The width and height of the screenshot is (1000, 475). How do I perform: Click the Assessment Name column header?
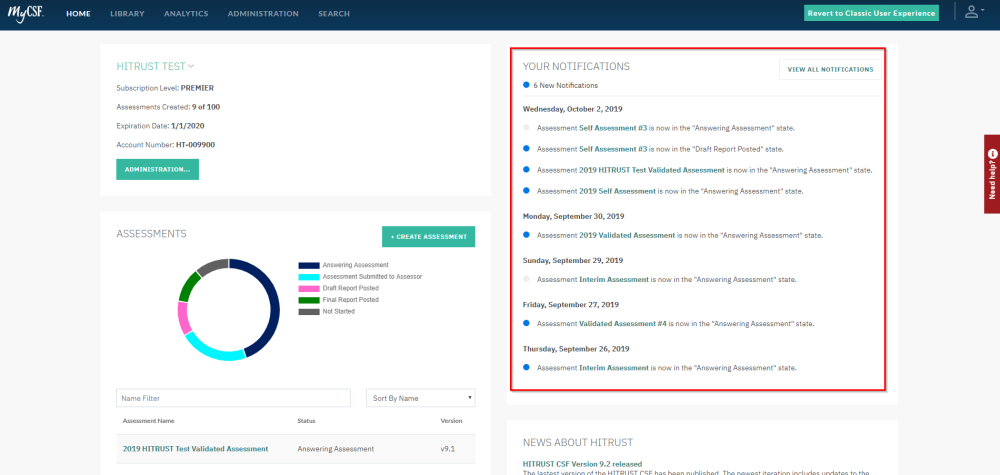click(x=149, y=421)
